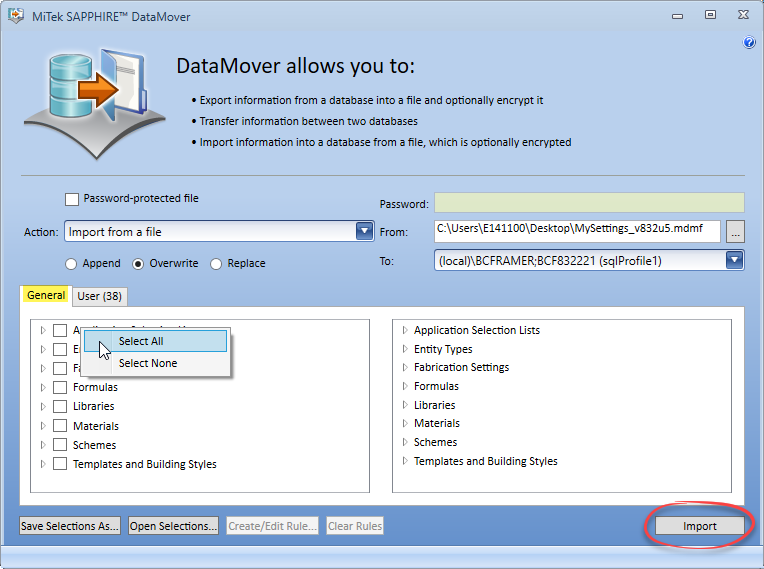Expand Formulas in the left tree
This screenshot has width=764, height=569.
point(43,387)
